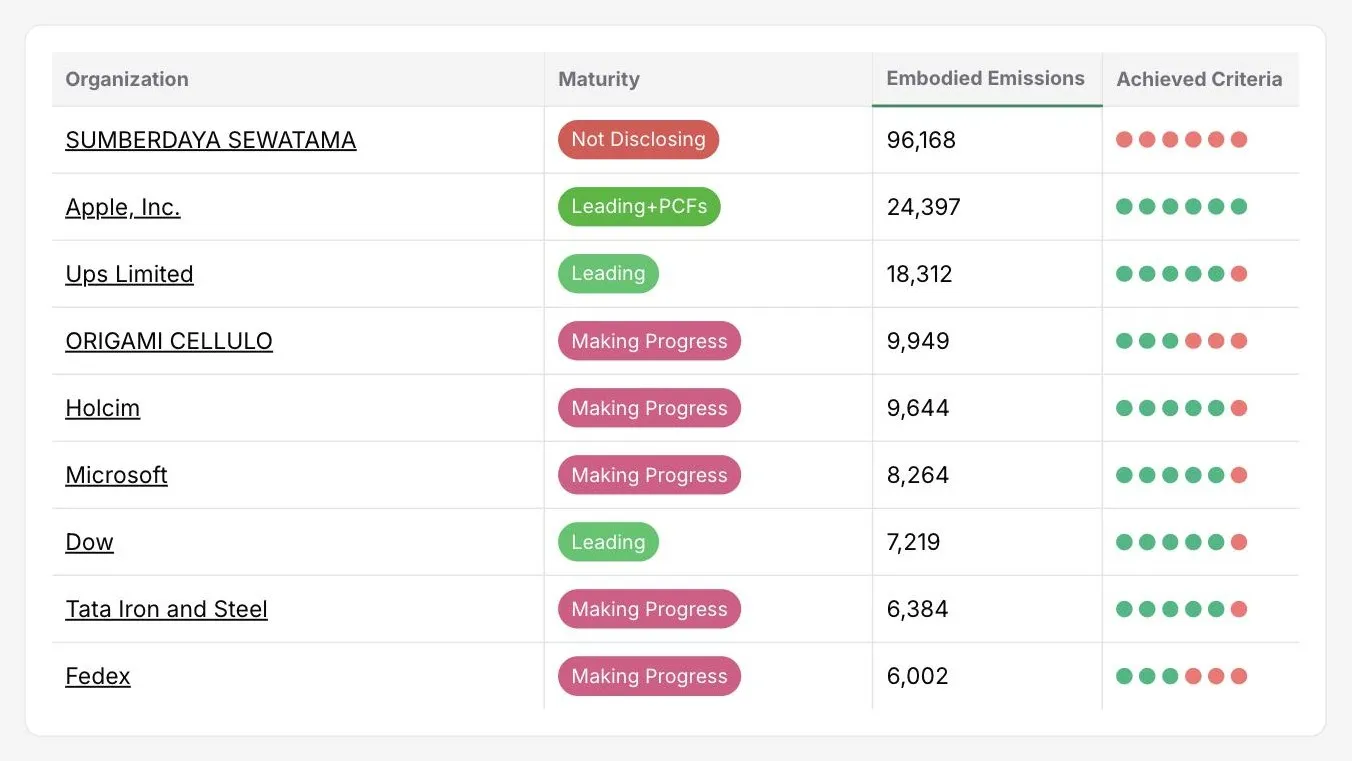This screenshot has height=761, width=1352.
Task: Open the Apple, Inc. organization link
Action: tap(123, 207)
